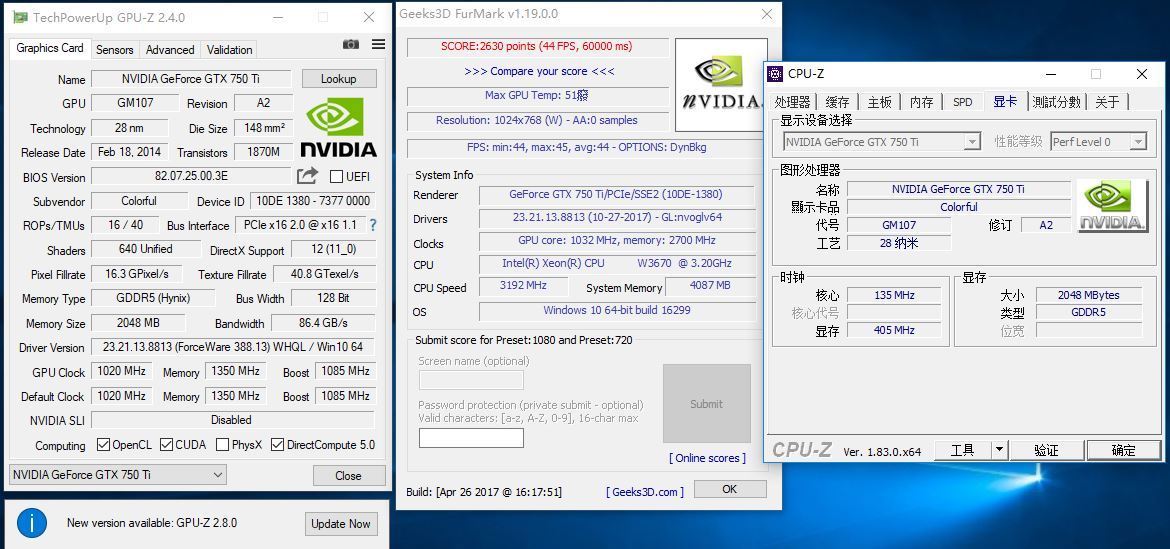The height and width of the screenshot is (549, 1170).
Task: Click BIOS Version value 82.07.25.00.3E
Action: coord(192,177)
